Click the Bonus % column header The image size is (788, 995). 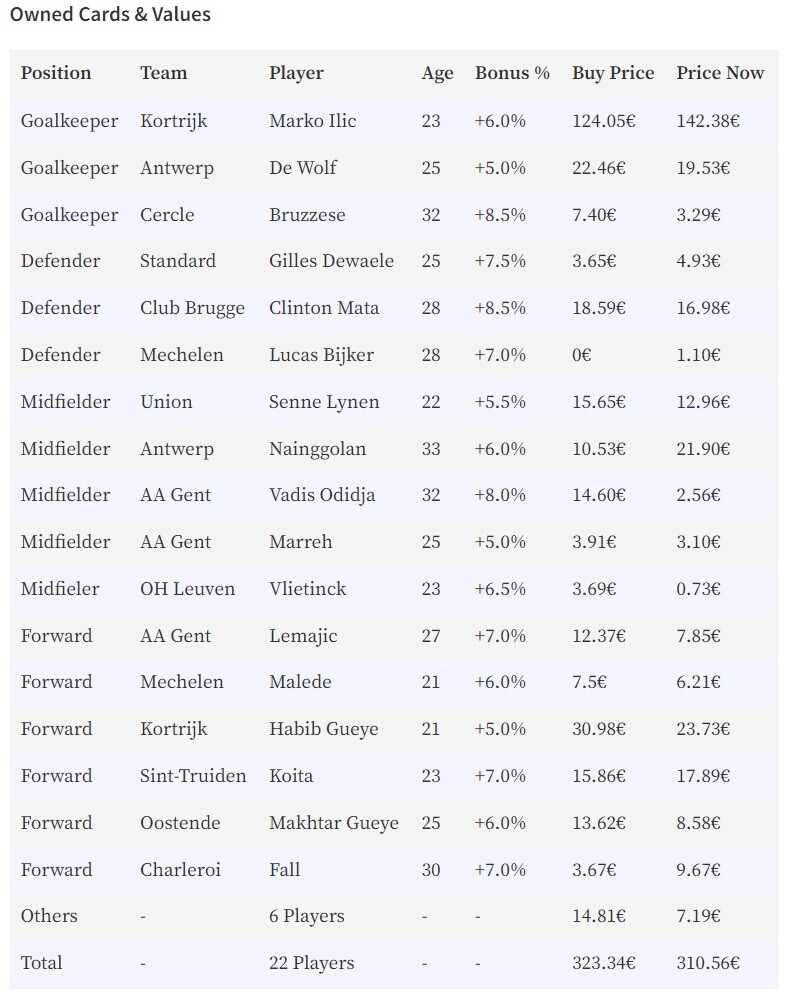coord(512,73)
